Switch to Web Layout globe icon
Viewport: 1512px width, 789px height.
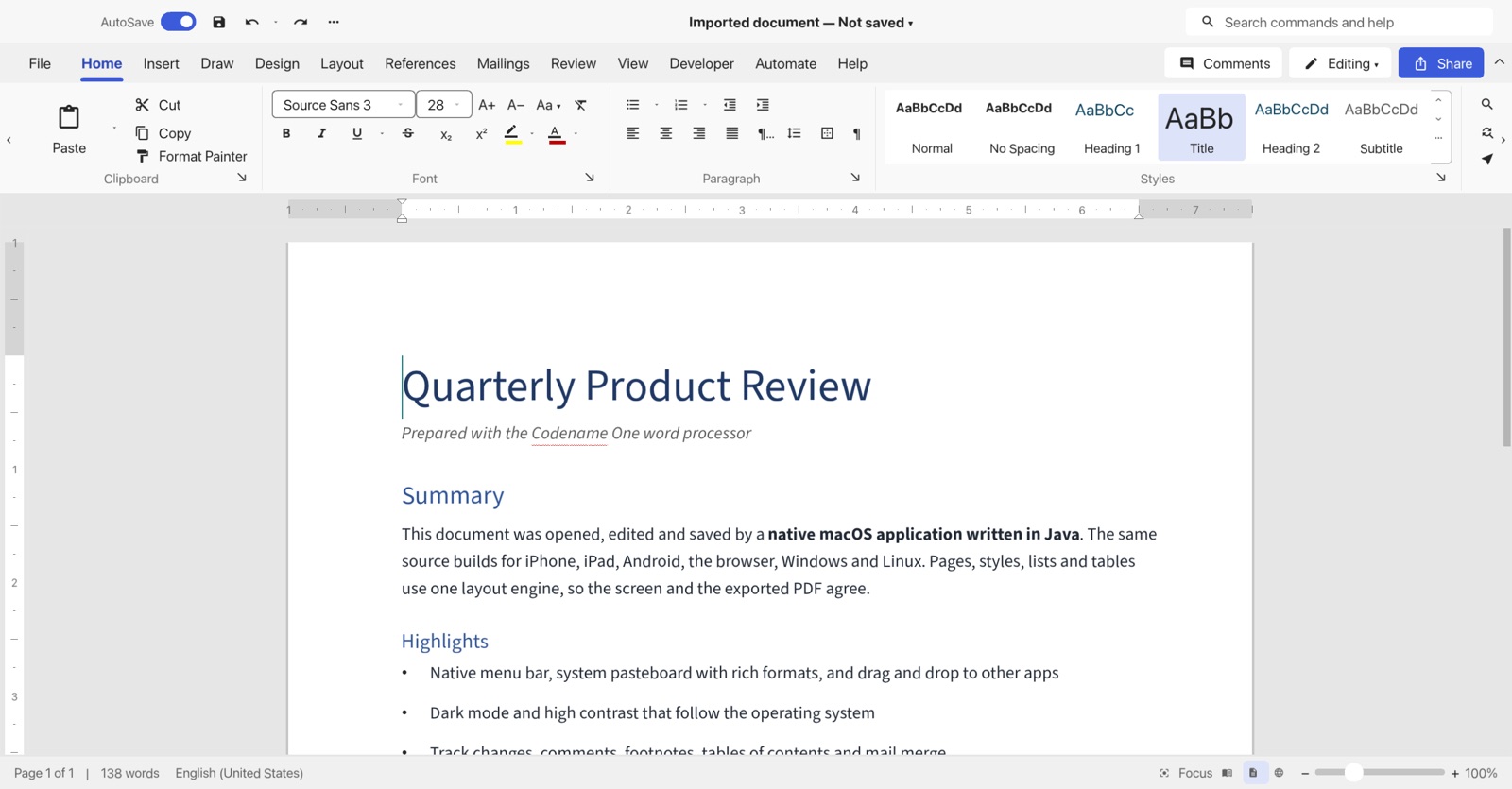1280,773
